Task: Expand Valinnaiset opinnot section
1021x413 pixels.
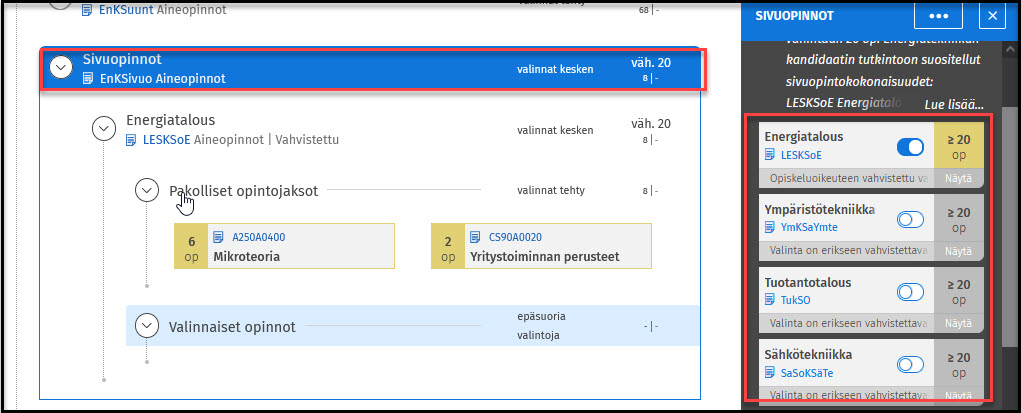Action: 148,325
